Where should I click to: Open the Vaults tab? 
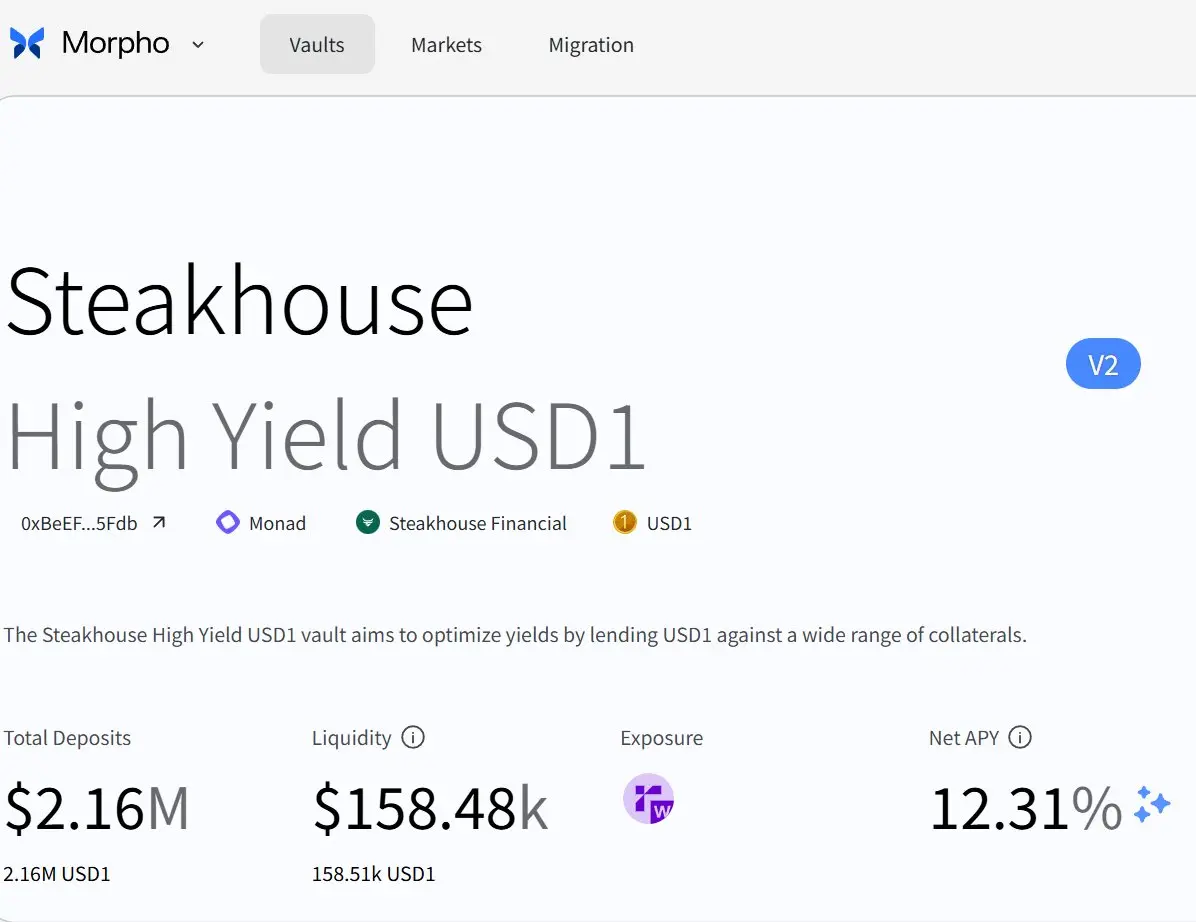(x=317, y=44)
